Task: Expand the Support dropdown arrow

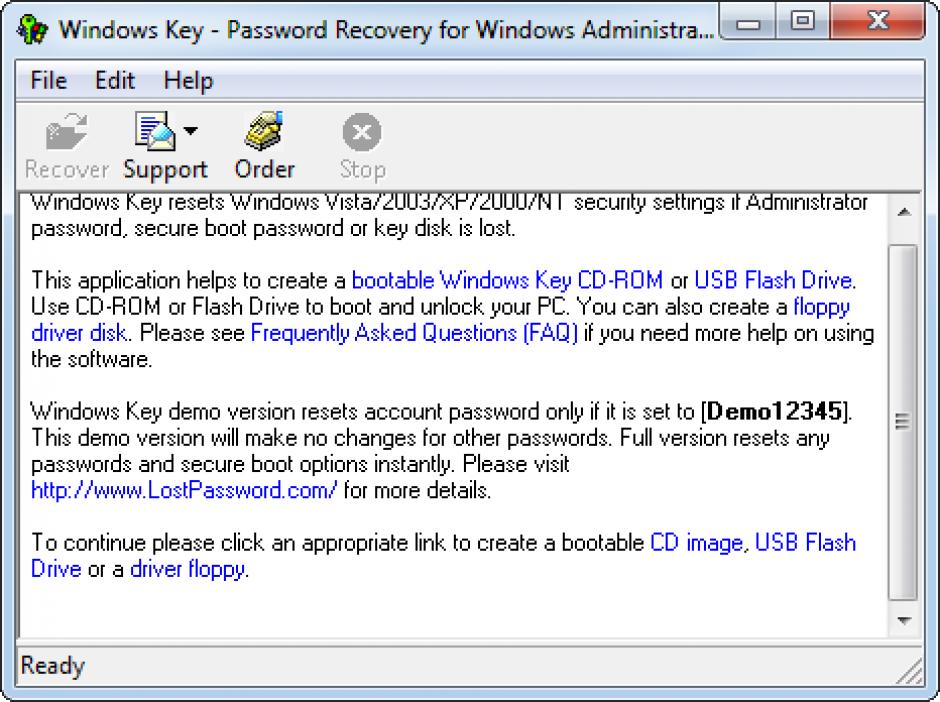Action: coord(190,131)
